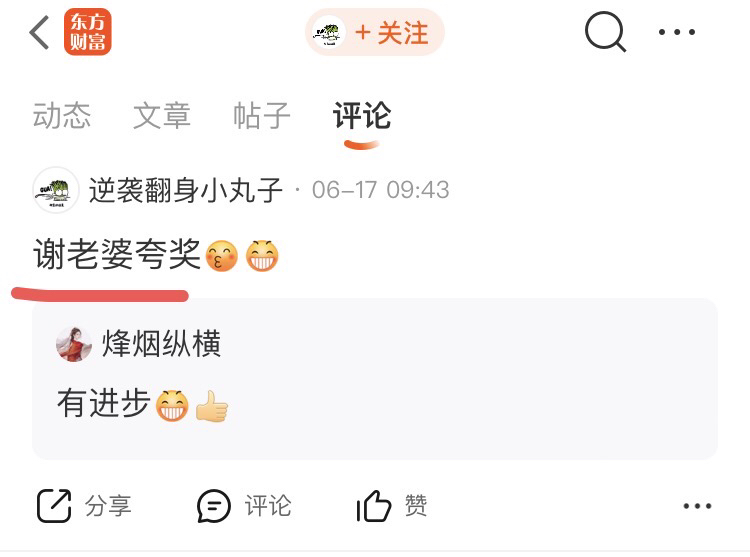Open the username 逆袭翻身小丸子 link
This screenshot has width=750, height=557.
point(186,190)
